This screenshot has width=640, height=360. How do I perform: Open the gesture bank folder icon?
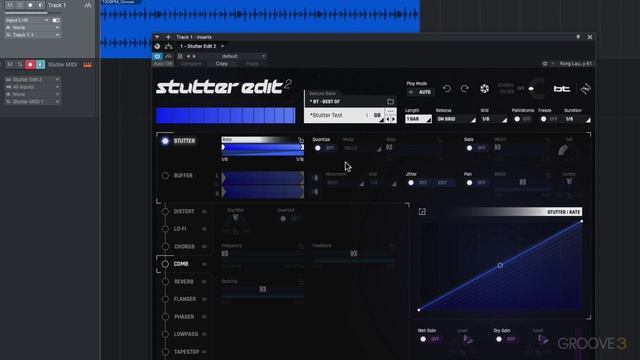pyautogui.click(x=390, y=101)
